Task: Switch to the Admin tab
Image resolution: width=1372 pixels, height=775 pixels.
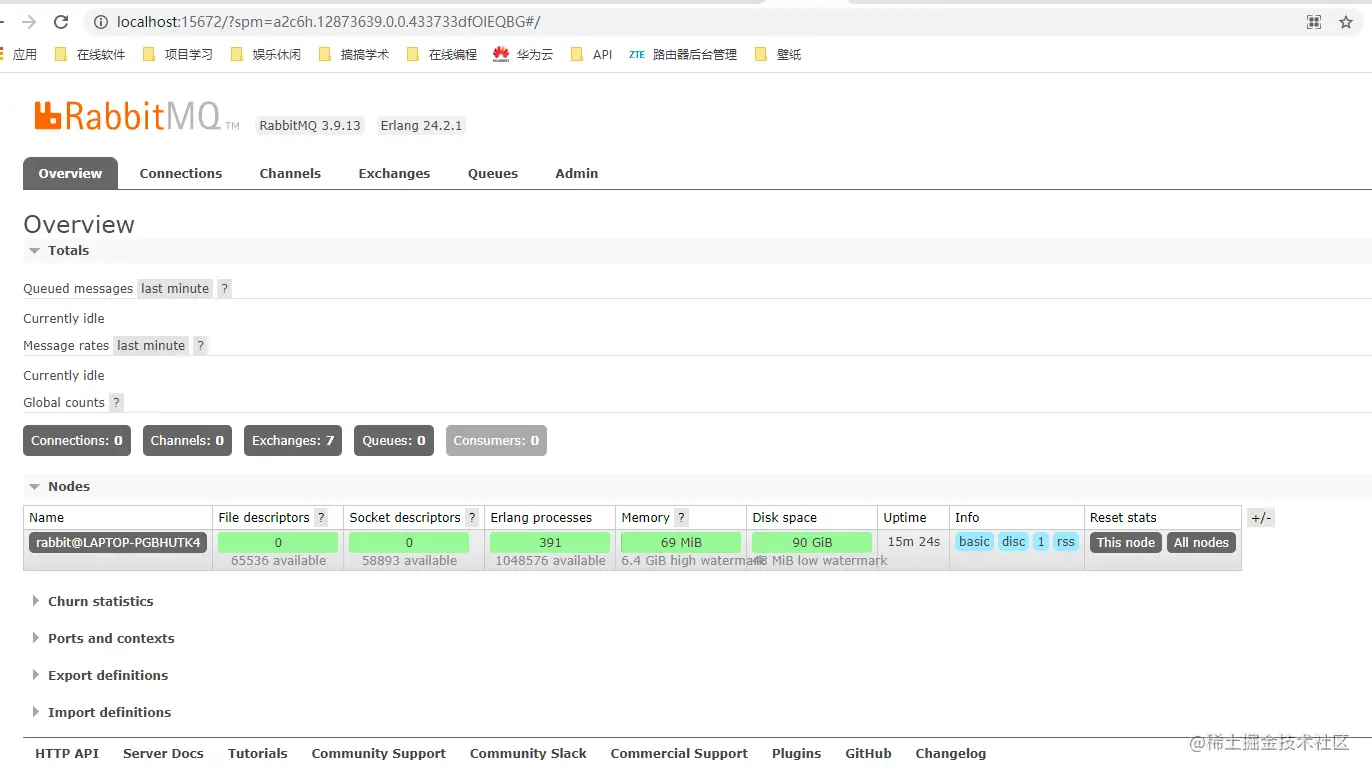Action: pyautogui.click(x=577, y=173)
